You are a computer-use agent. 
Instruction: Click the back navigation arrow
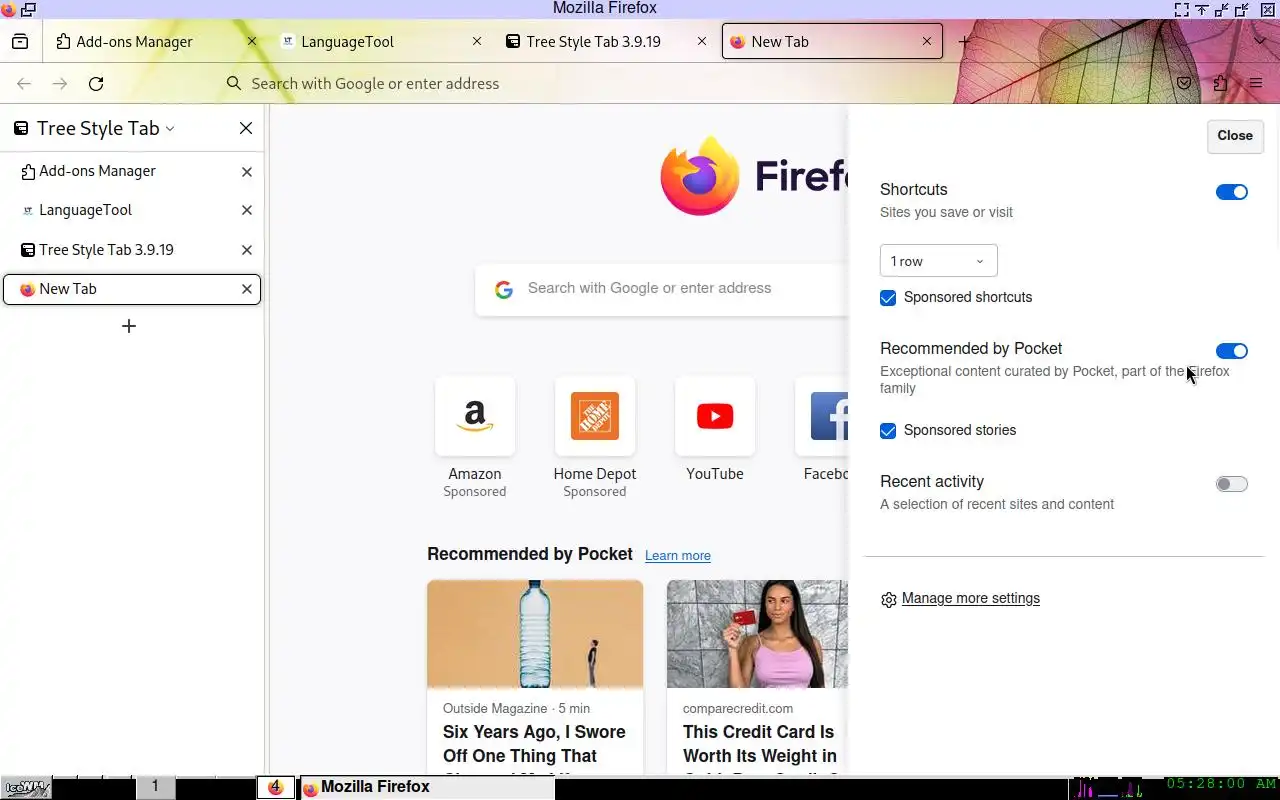(x=24, y=84)
